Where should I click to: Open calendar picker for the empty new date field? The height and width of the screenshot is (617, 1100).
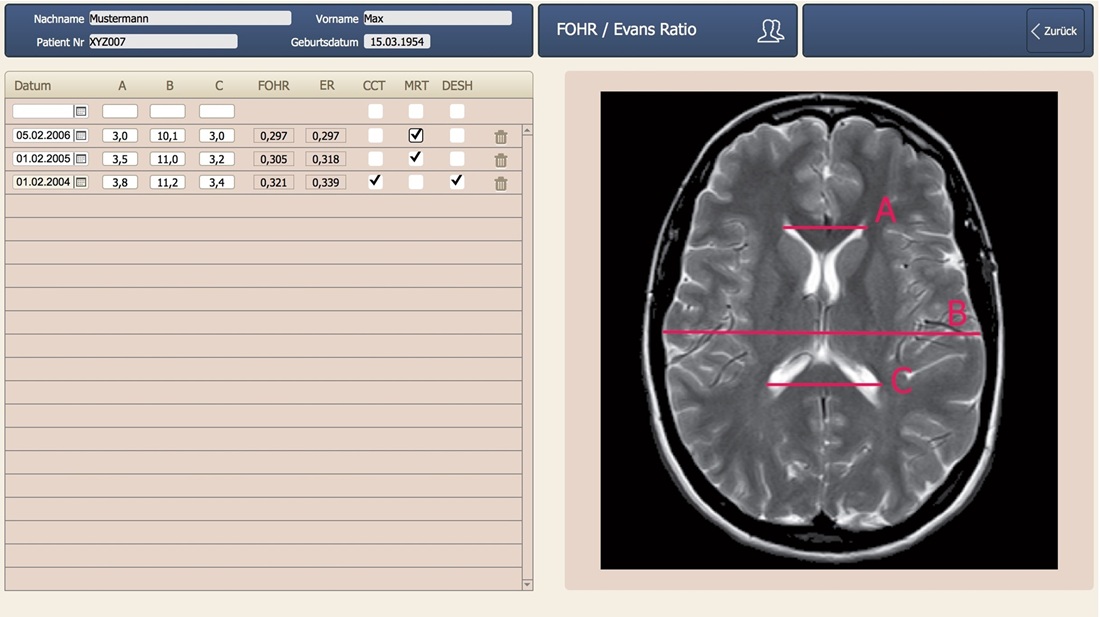(x=81, y=111)
